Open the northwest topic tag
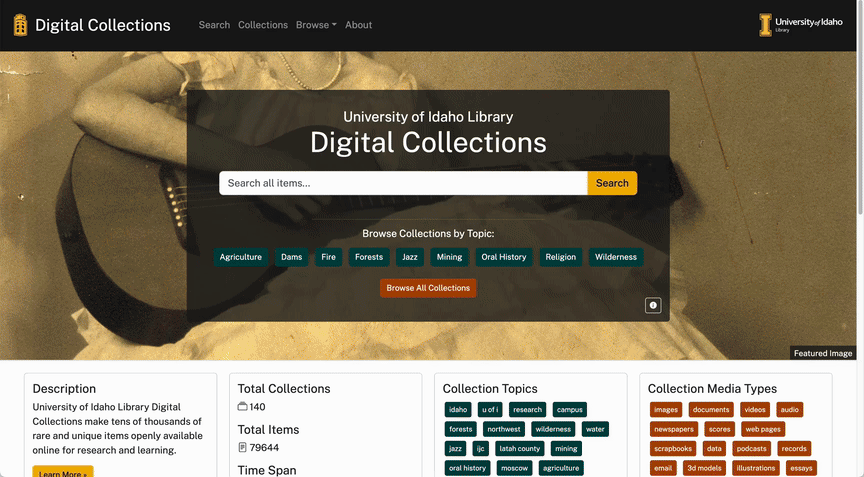The width and height of the screenshot is (864, 477). [504, 429]
